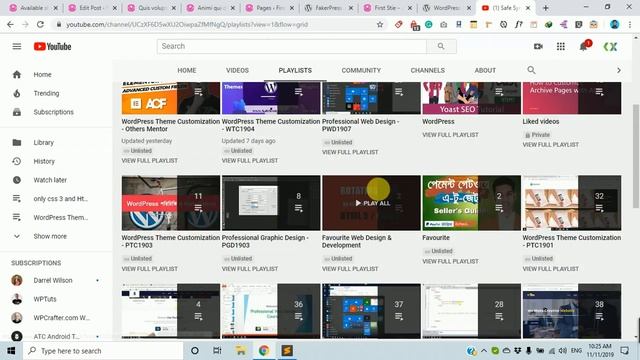Show hidden system tray icons
Viewport: 640px width, 360px height.
point(484,351)
